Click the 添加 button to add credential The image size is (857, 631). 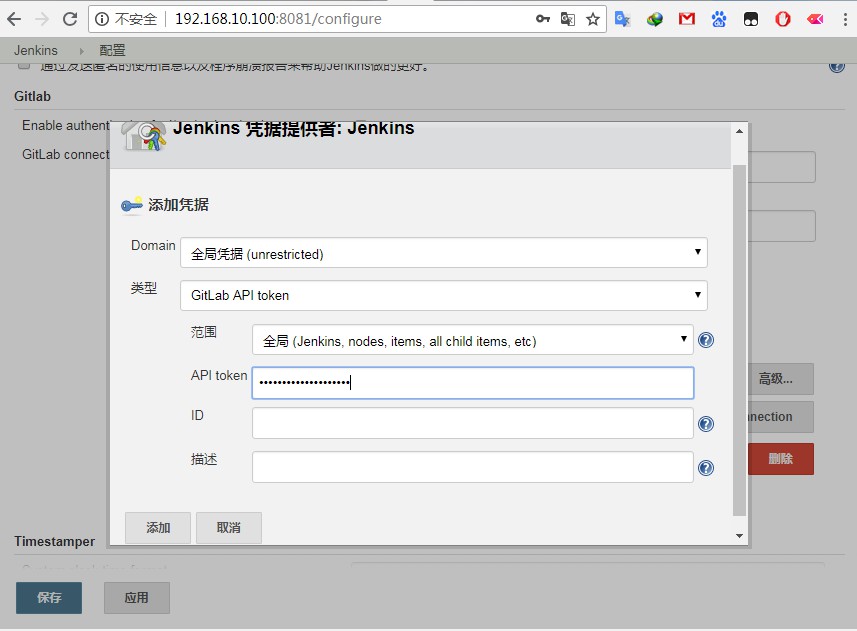[x=158, y=527]
